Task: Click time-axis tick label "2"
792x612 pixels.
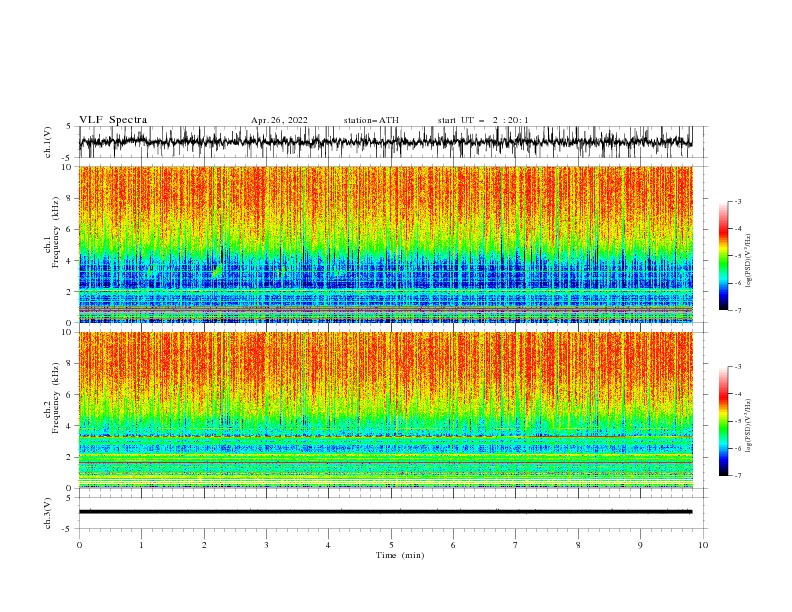Action: point(204,545)
